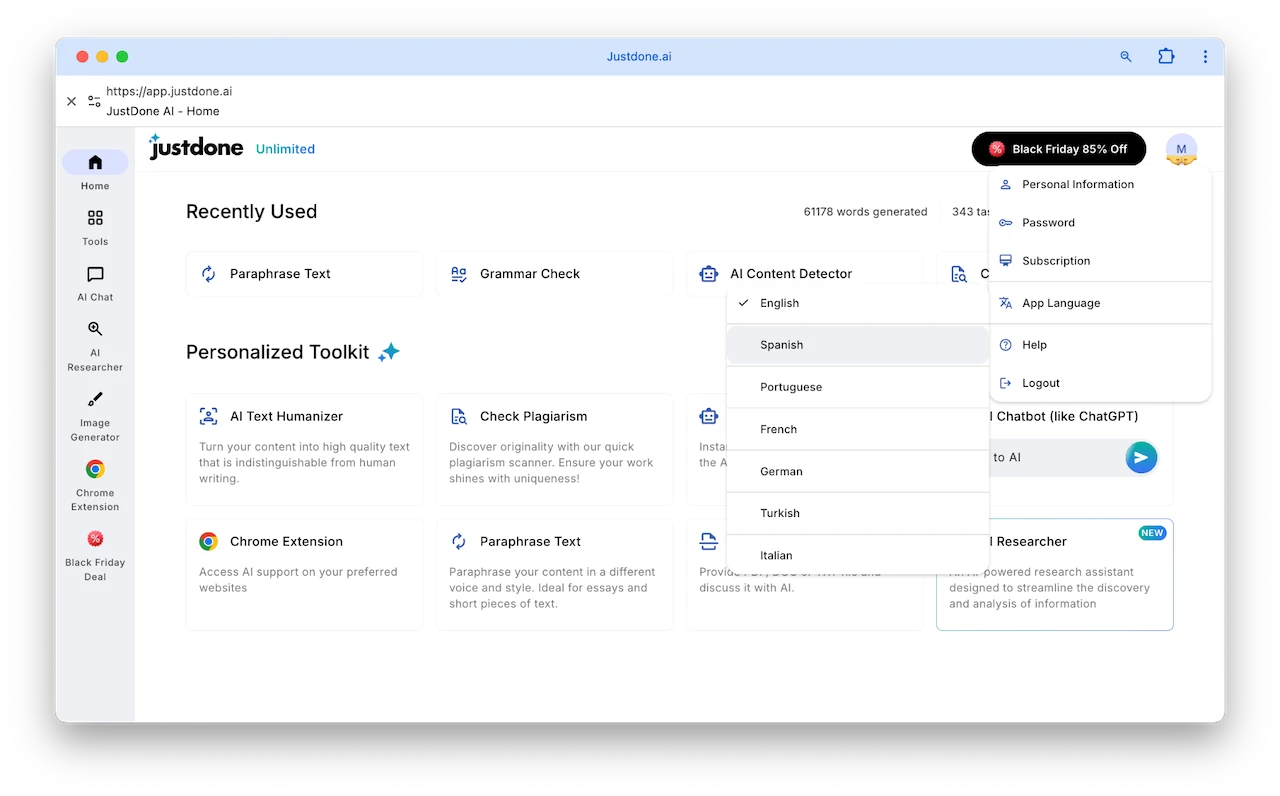
Task: Open AI Chat in sidebar
Action: [x=95, y=274]
